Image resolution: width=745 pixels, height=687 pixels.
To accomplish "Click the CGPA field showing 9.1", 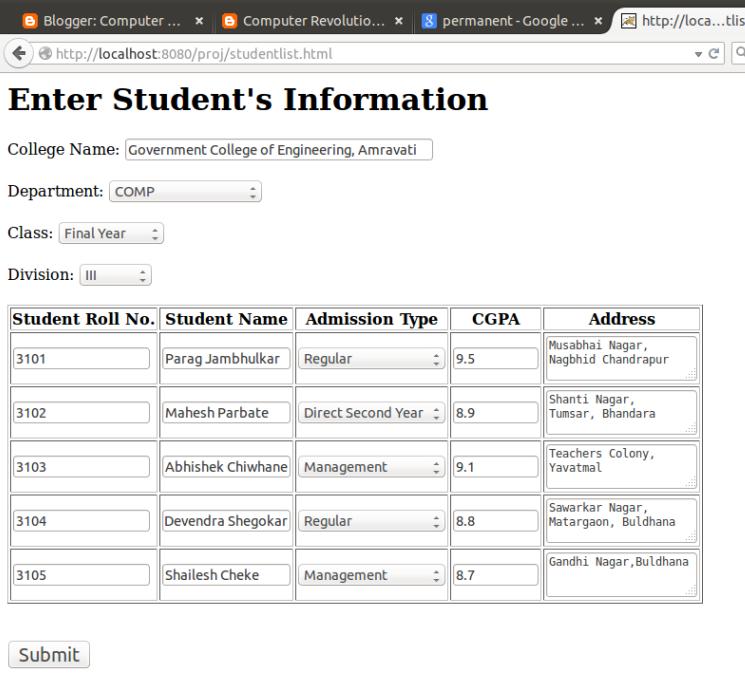I will (x=496, y=467).
